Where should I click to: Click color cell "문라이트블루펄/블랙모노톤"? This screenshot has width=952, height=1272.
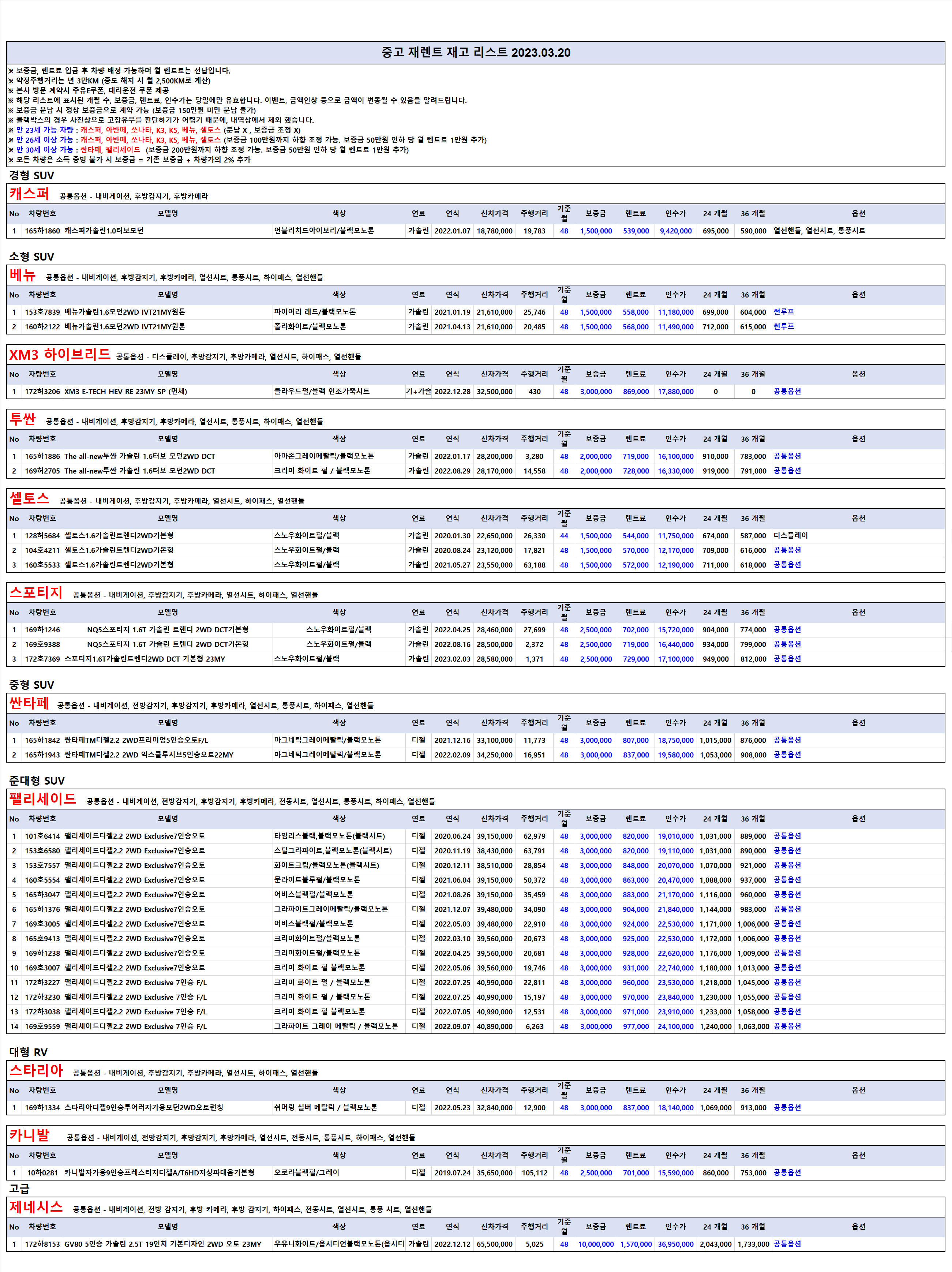[317, 880]
